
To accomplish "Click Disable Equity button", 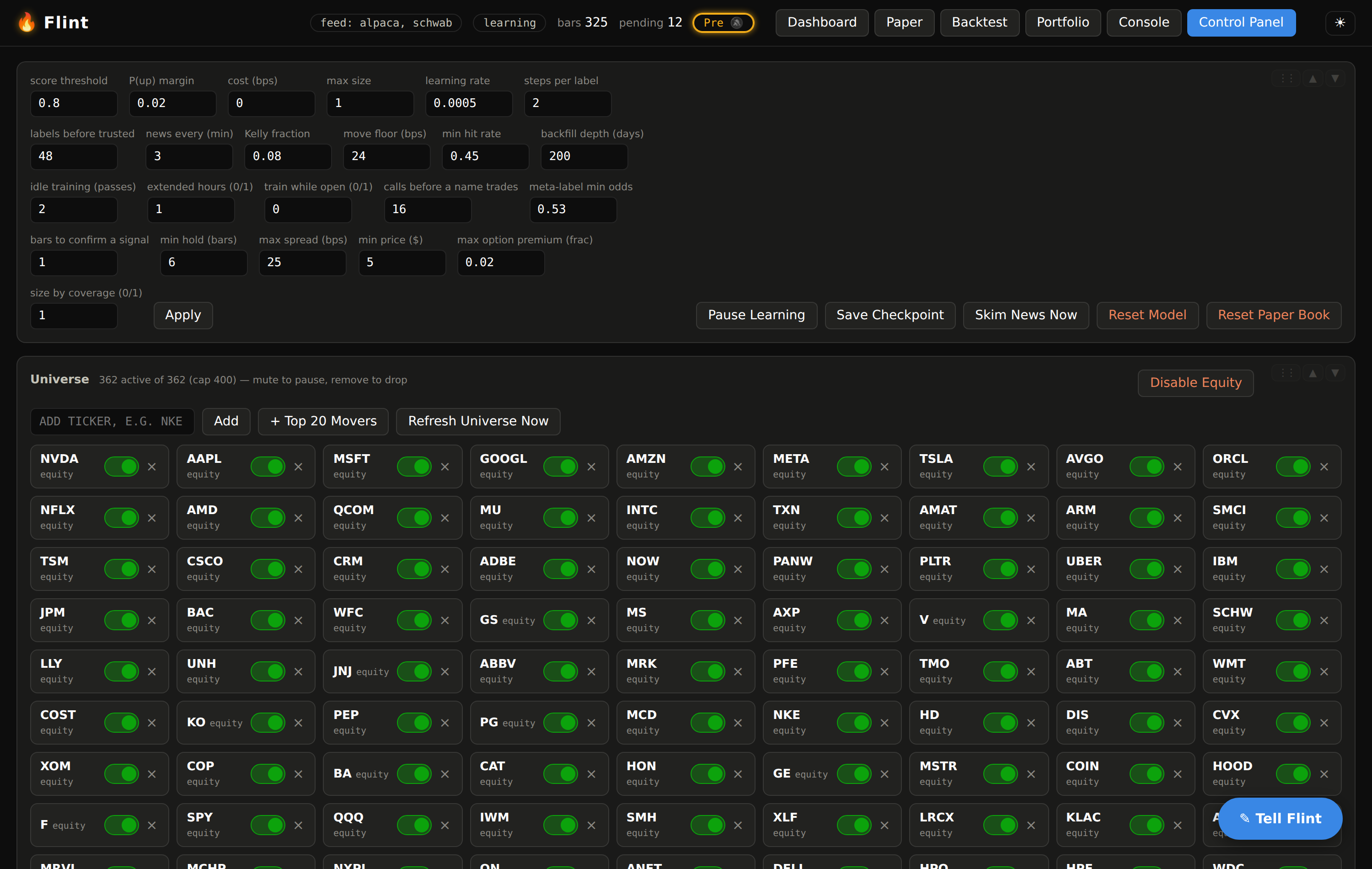I will tap(1195, 383).
